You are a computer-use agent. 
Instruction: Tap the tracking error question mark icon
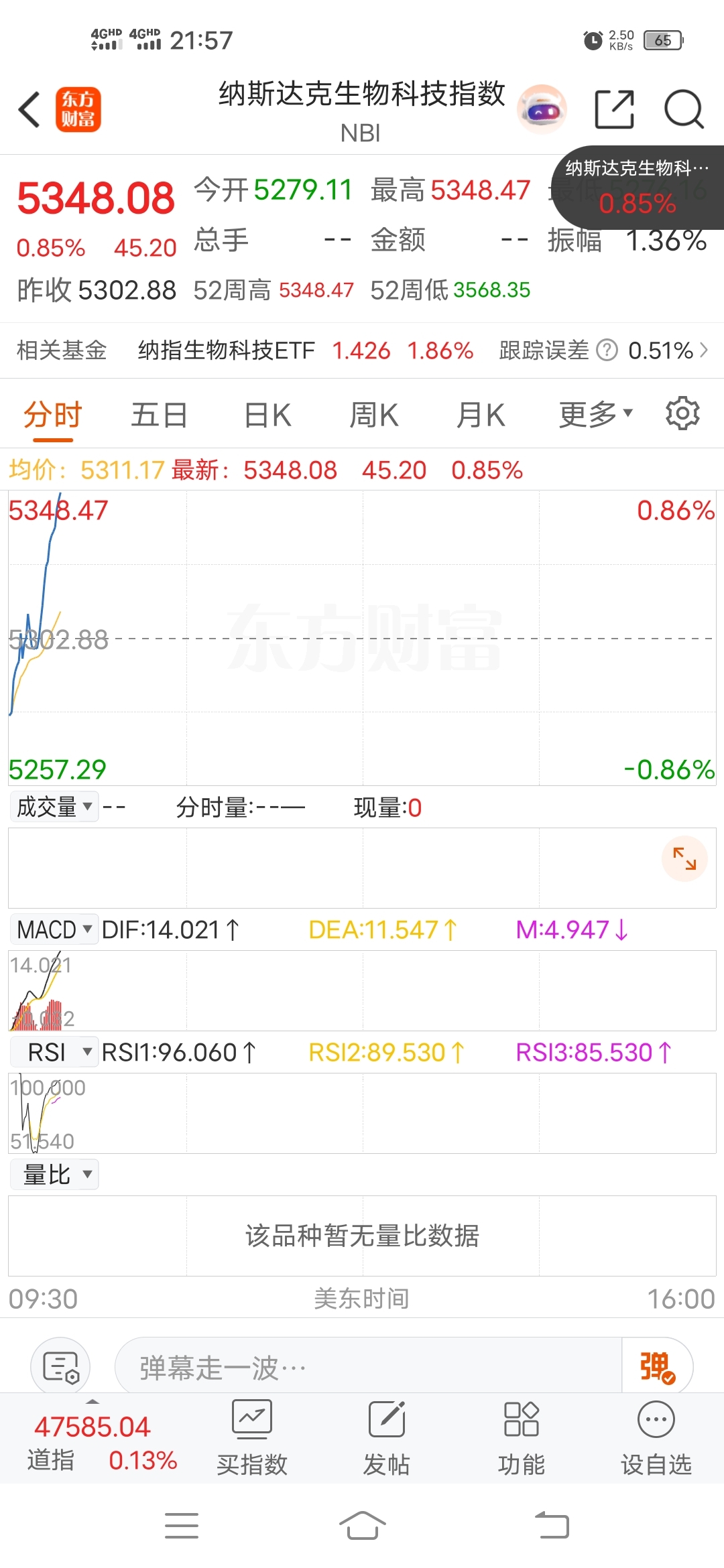coord(607,350)
